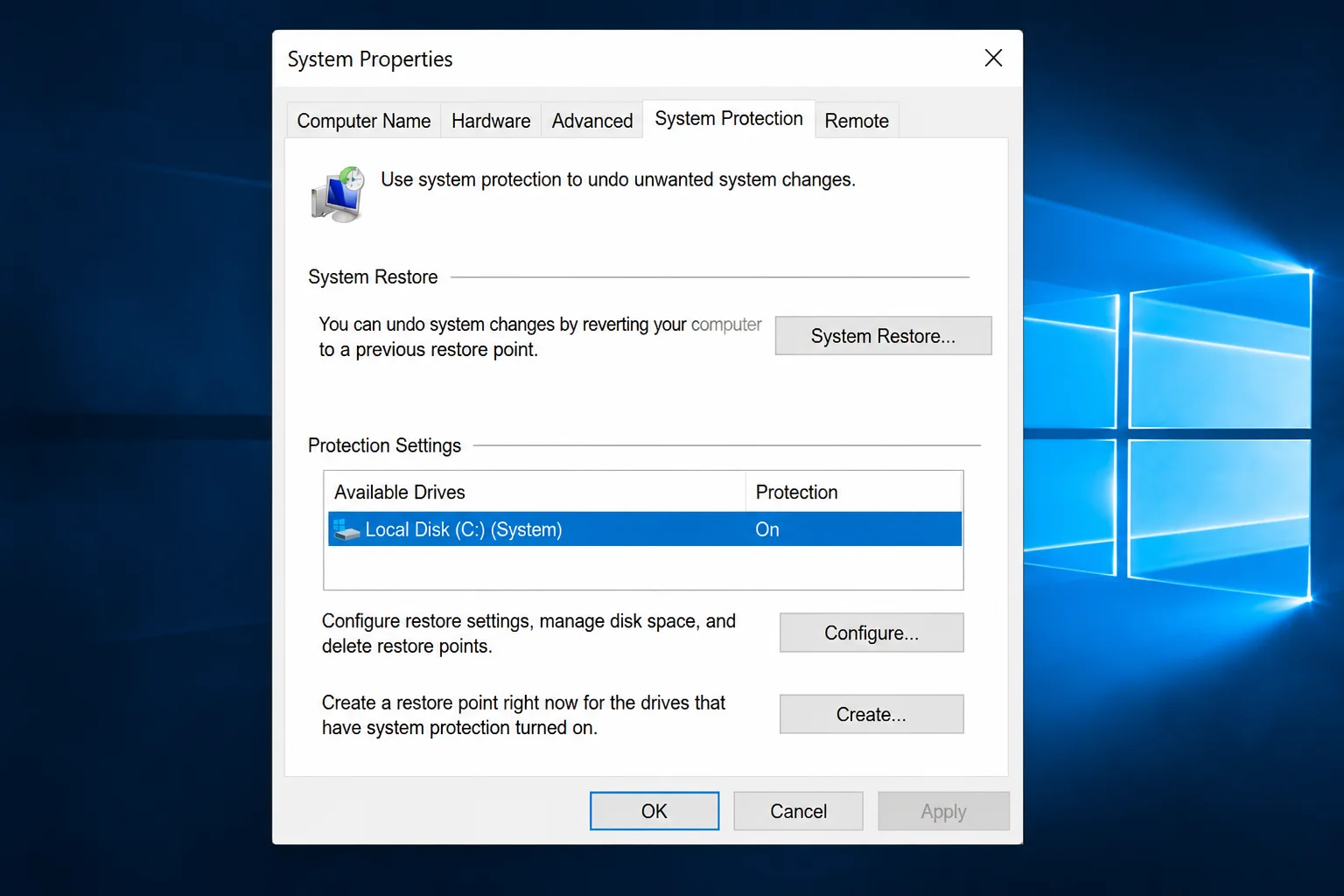Click the System Restore... button

[x=883, y=336]
